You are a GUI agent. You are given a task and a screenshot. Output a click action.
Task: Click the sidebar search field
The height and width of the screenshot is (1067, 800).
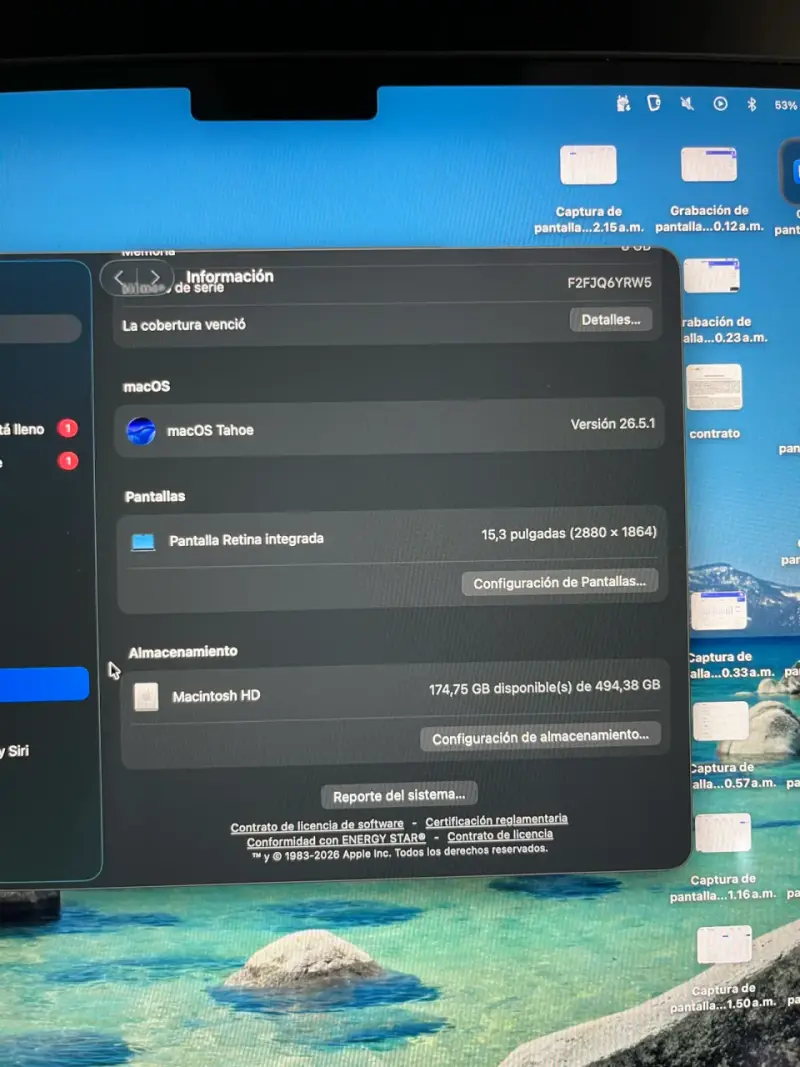[x=41, y=329]
